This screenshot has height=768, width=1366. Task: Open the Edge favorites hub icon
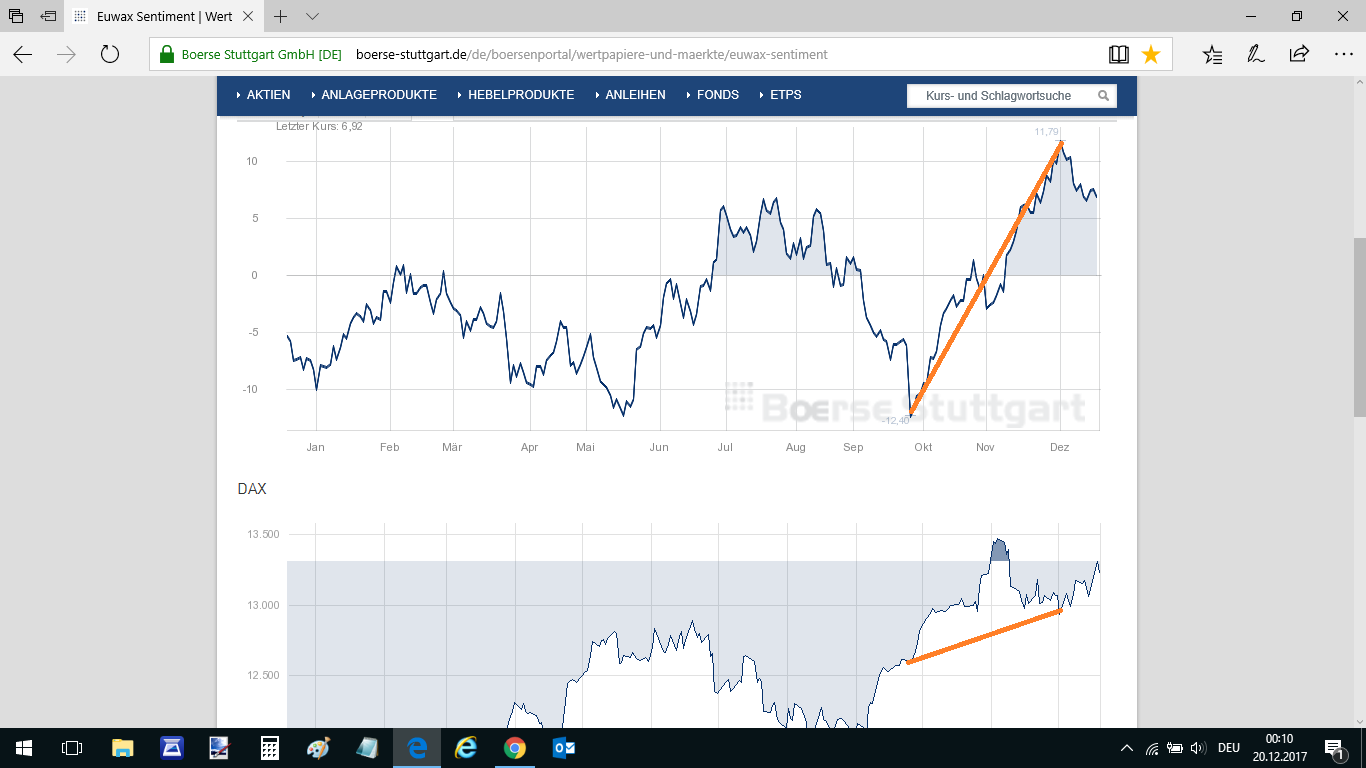1212,55
